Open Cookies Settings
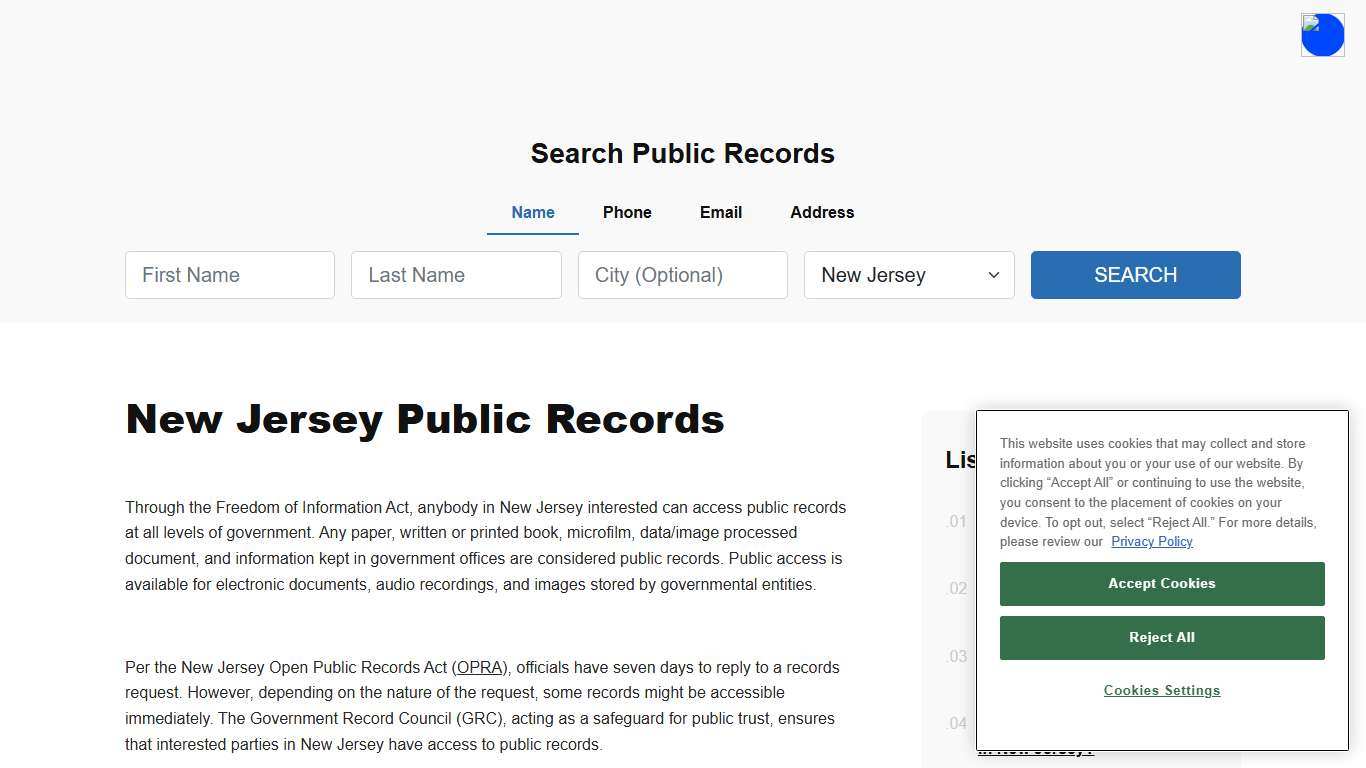The width and height of the screenshot is (1366, 768). coord(1161,690)
